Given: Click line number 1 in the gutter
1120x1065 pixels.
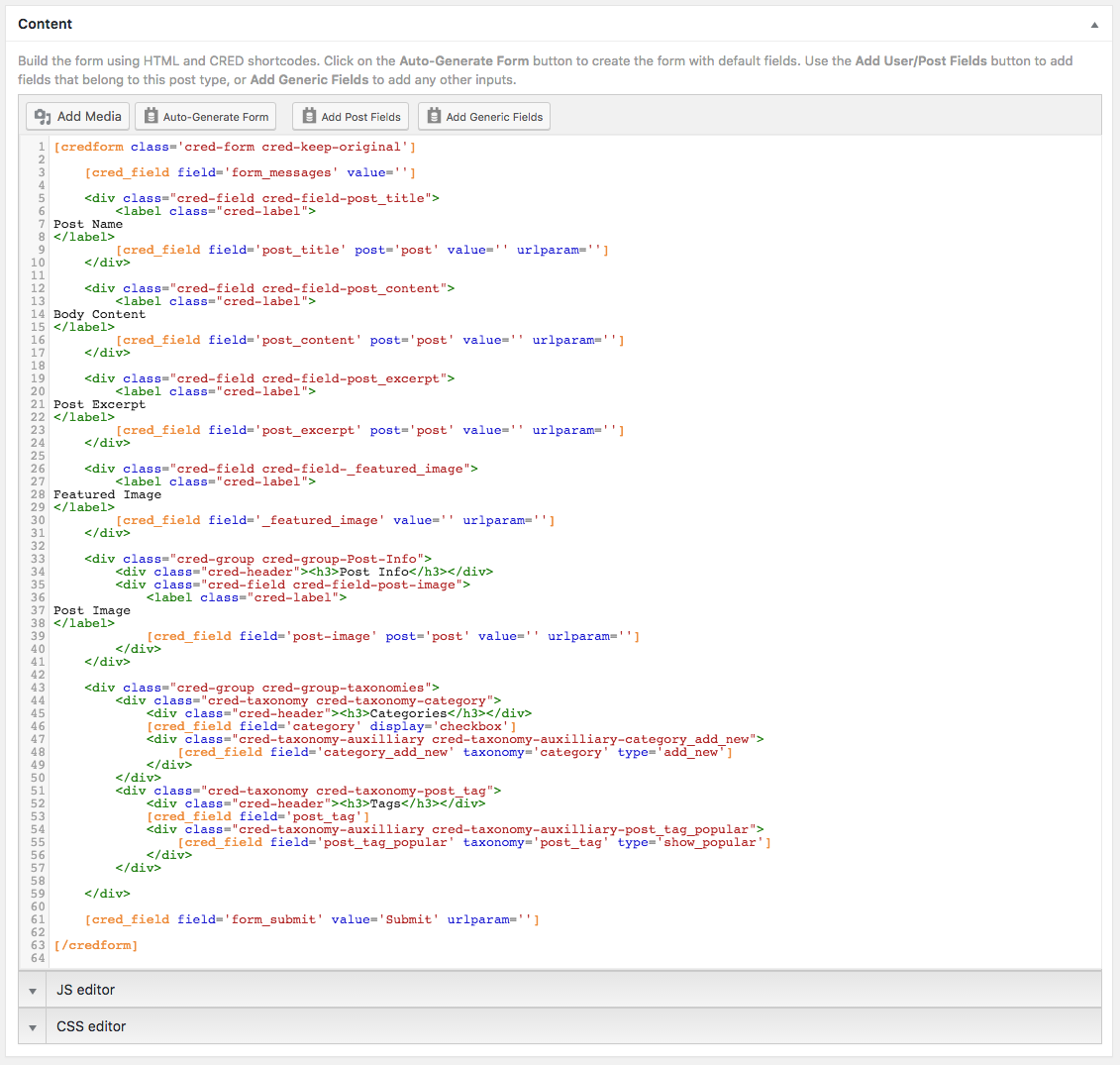Looking at the screenshot, I should pyautogui.click(x=42, y=147).
